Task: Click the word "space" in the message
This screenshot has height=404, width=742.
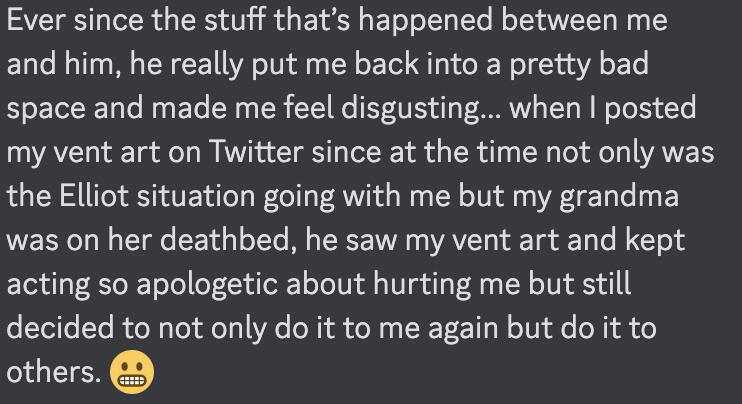Action: tap(46, 110)
